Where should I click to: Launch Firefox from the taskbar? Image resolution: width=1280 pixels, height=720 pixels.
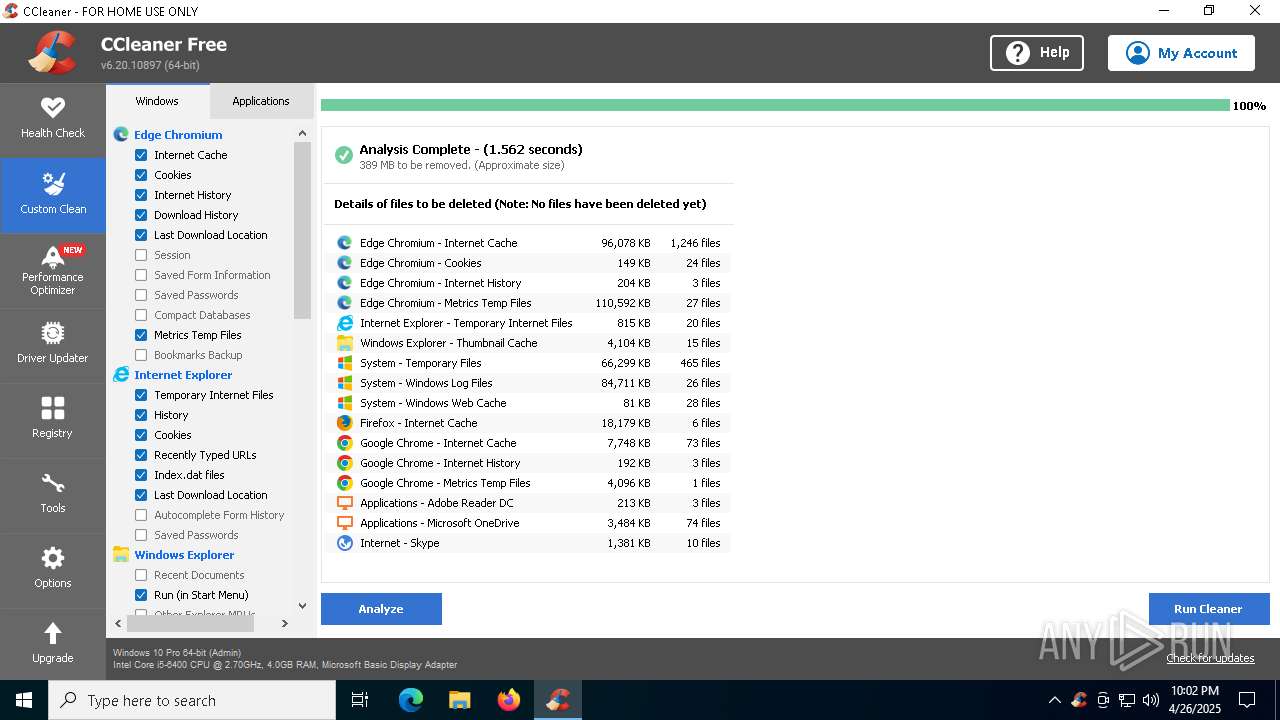point(509,700)
